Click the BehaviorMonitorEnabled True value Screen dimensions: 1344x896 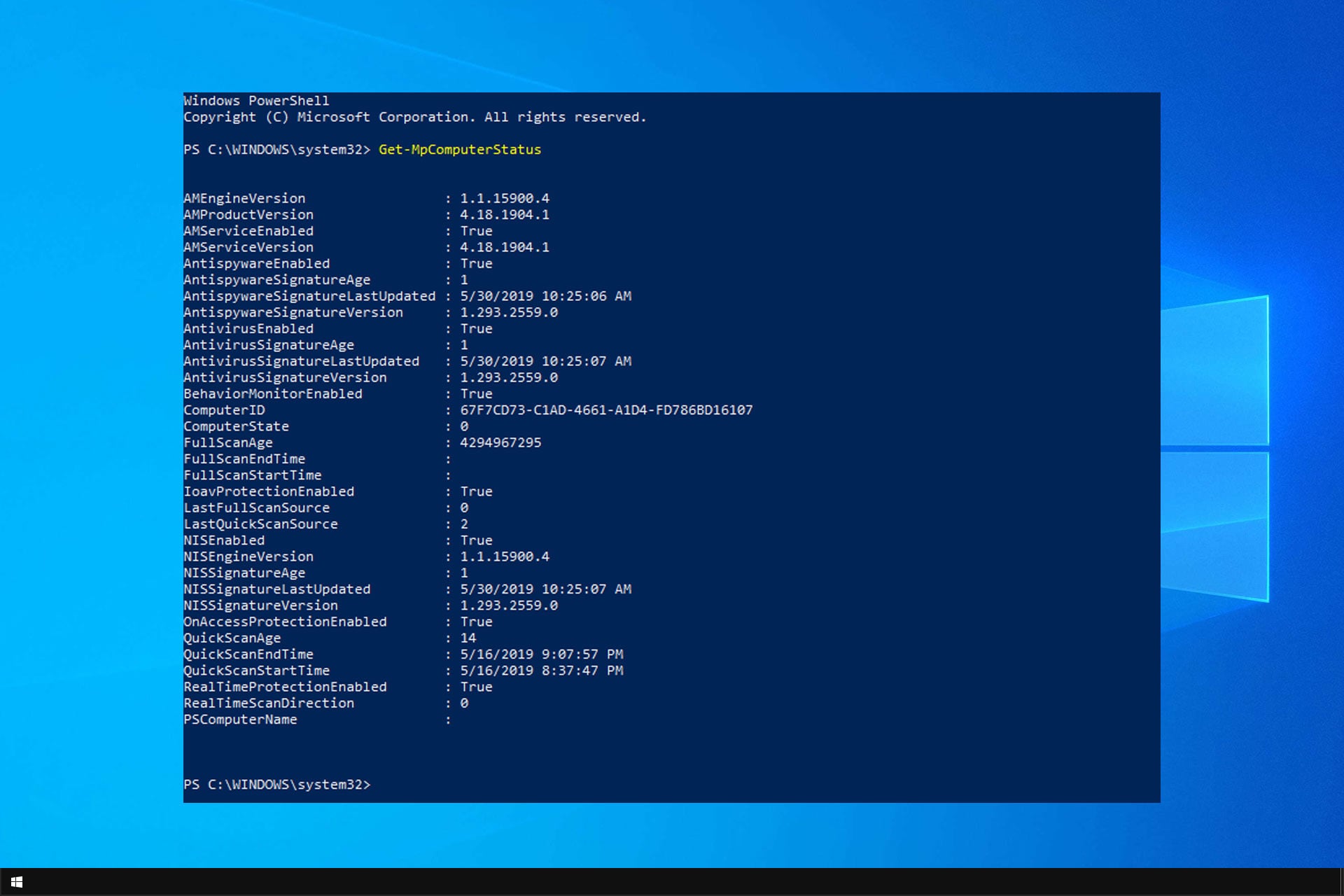pos(475,393)
